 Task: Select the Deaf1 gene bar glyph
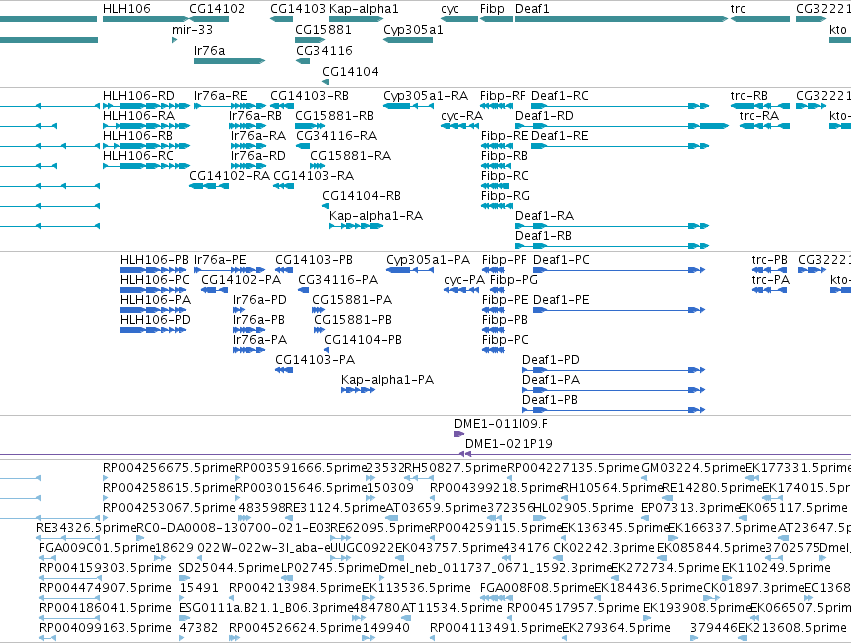point(621,19)
